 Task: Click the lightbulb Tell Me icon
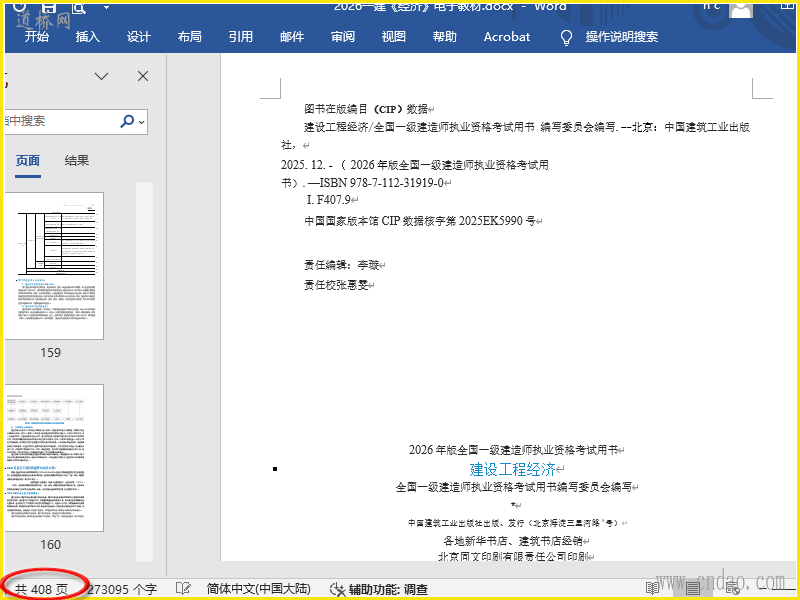click(x=566, y=37)
